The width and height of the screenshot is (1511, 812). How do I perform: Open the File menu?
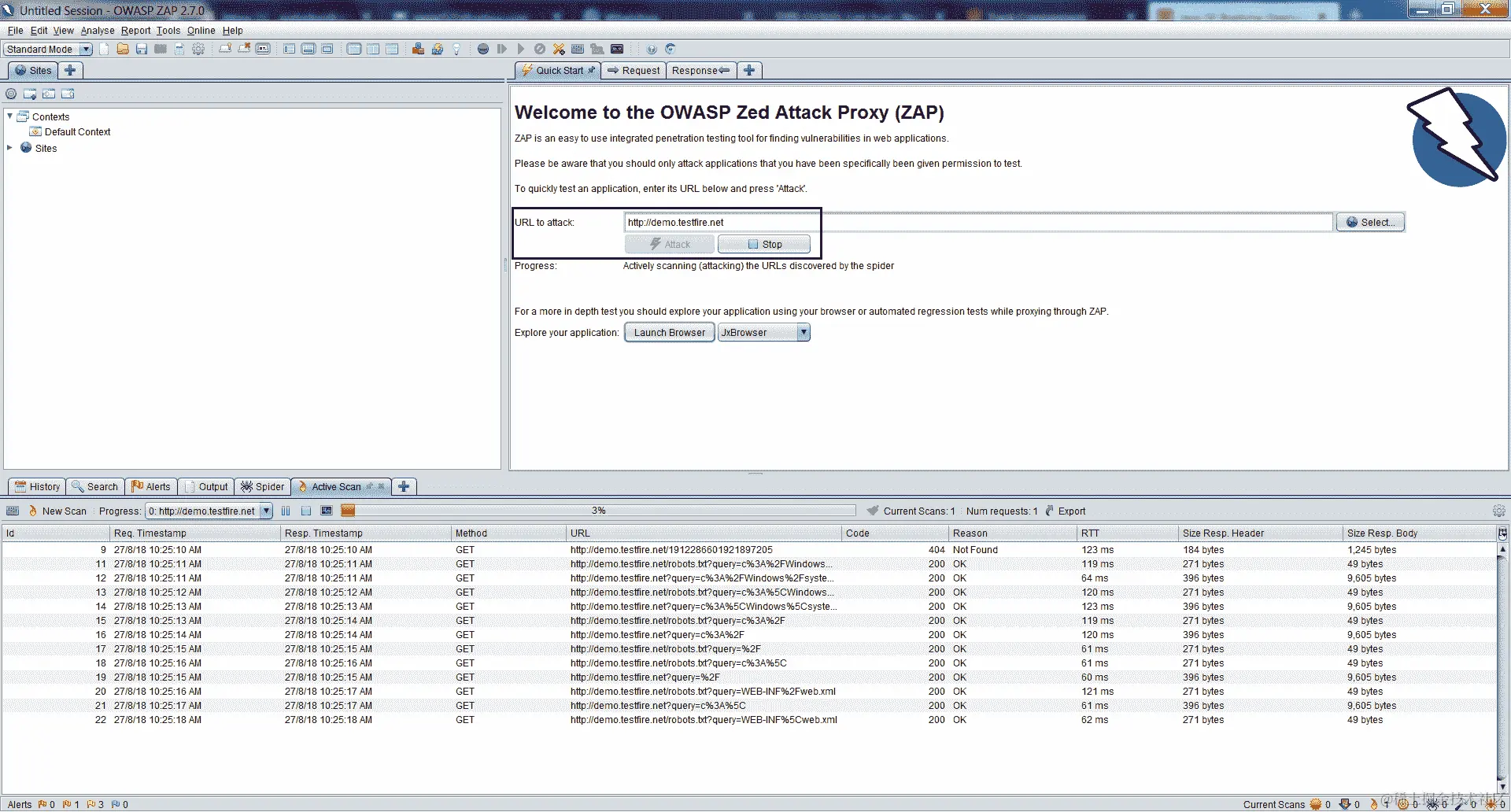click(x=15, y=31)
